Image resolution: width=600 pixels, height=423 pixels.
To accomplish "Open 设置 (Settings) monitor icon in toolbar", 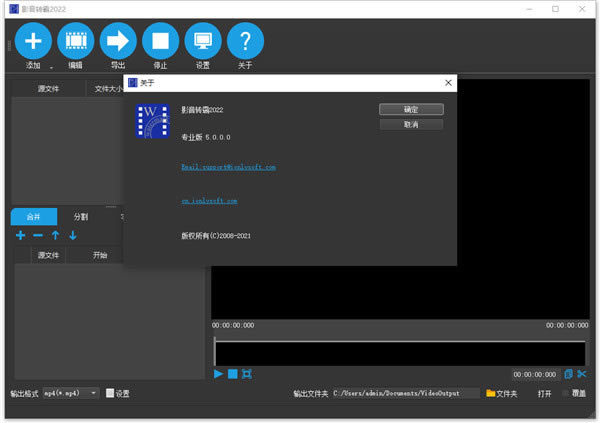I will (x=203, y=42).
